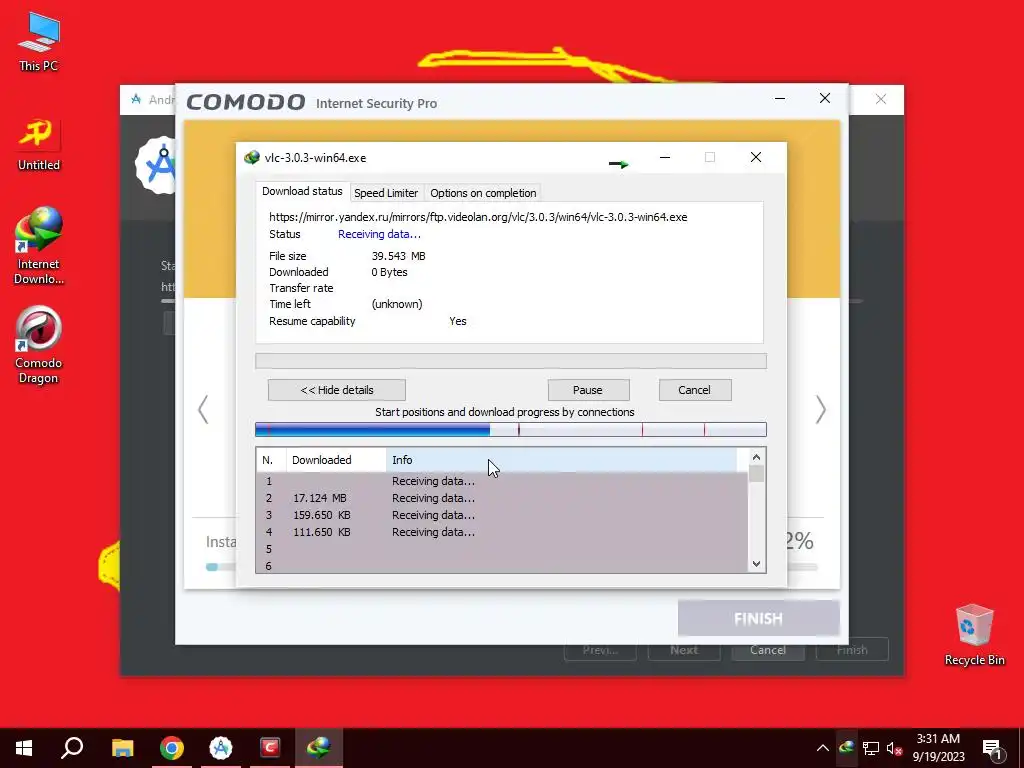Click Cancel in Android Studio window
This screenshot has width=1024, height=768.
768,650
